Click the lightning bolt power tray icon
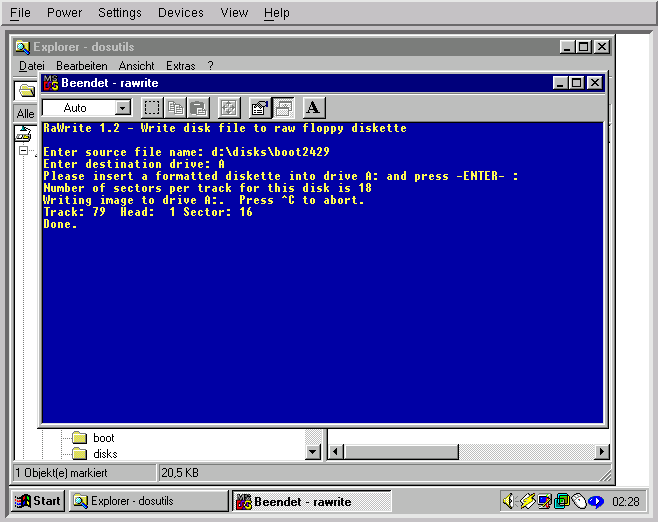Image resolution: width=658 pixels, height=522 pixels. coord(527,501)
